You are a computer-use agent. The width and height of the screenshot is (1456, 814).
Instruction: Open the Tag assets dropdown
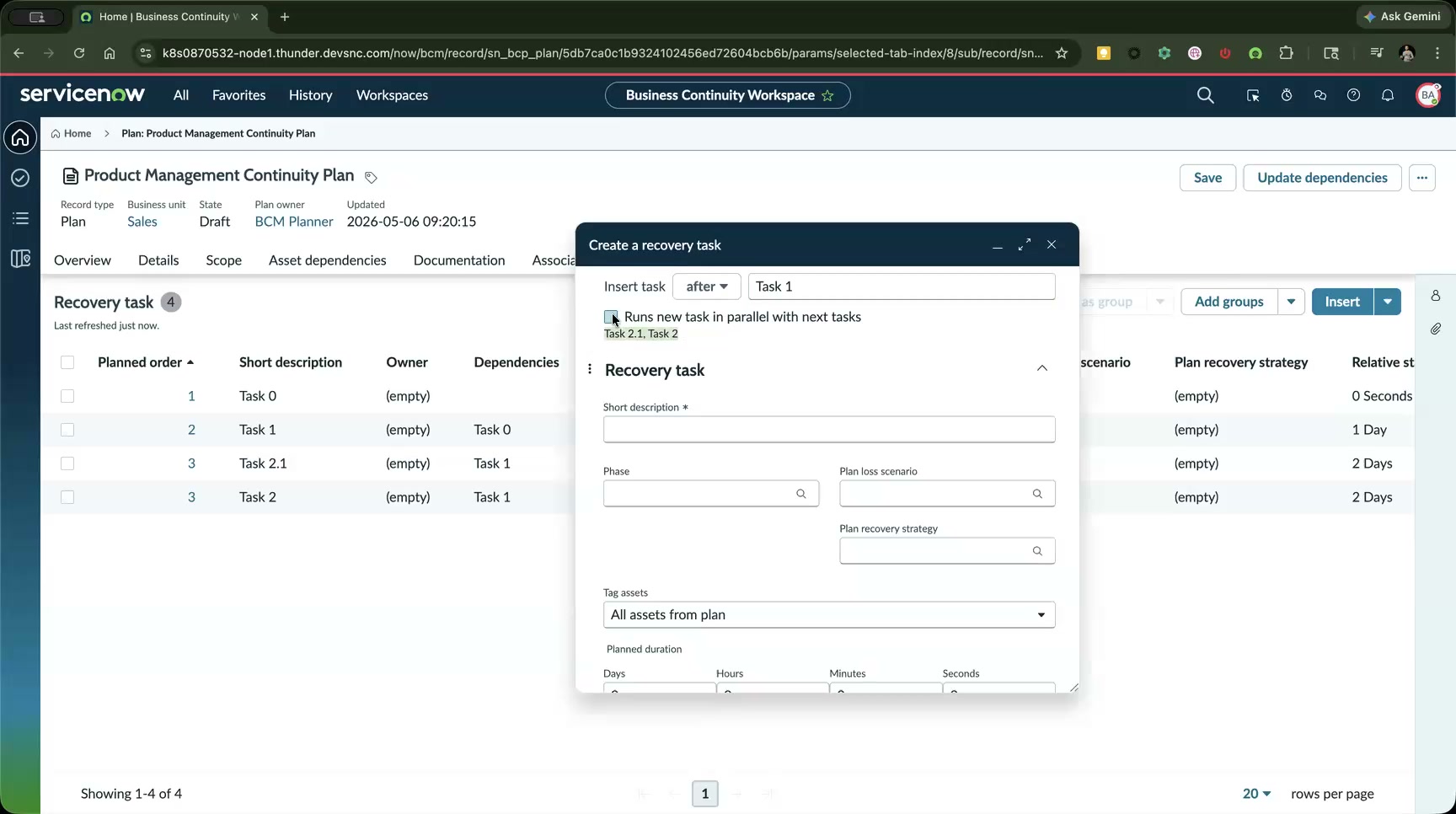click(829, 614)
